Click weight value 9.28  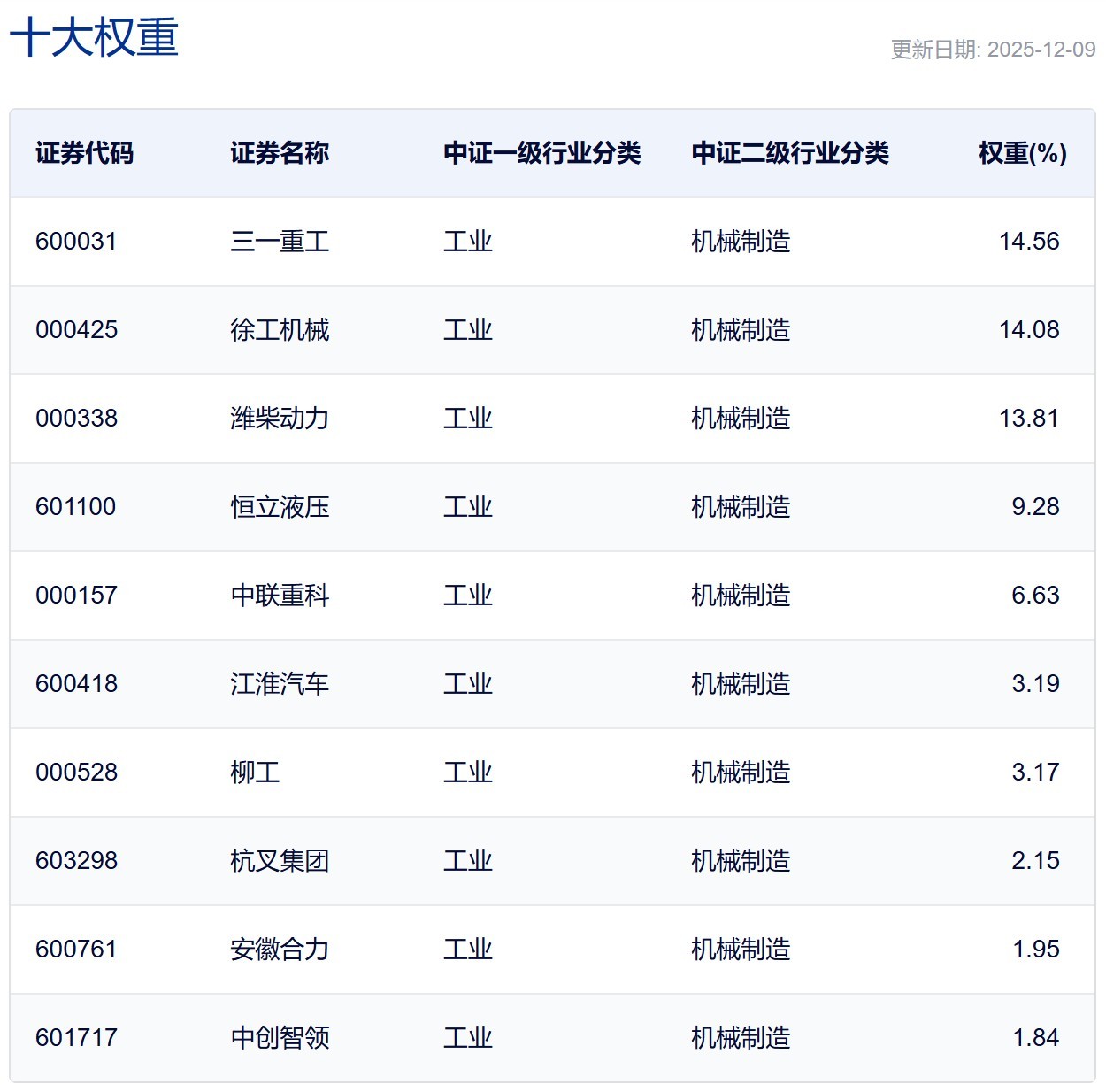[x=1035, y=507]
